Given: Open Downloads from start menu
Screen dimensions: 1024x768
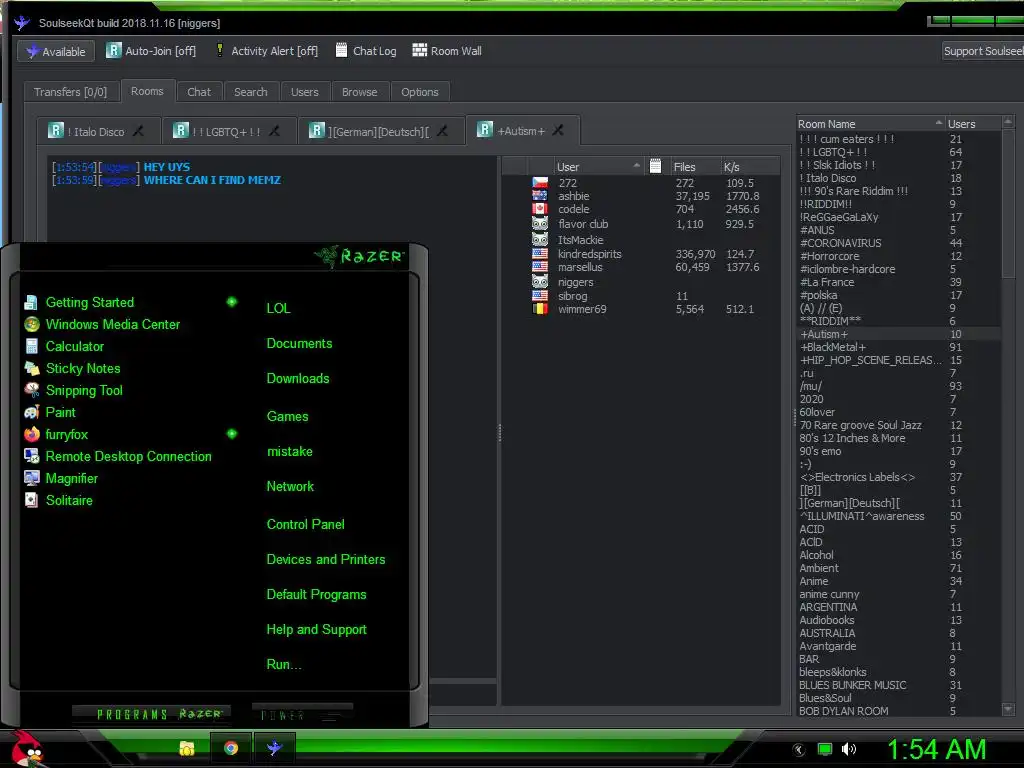Looking at the screenshot, I should (298, 379).
